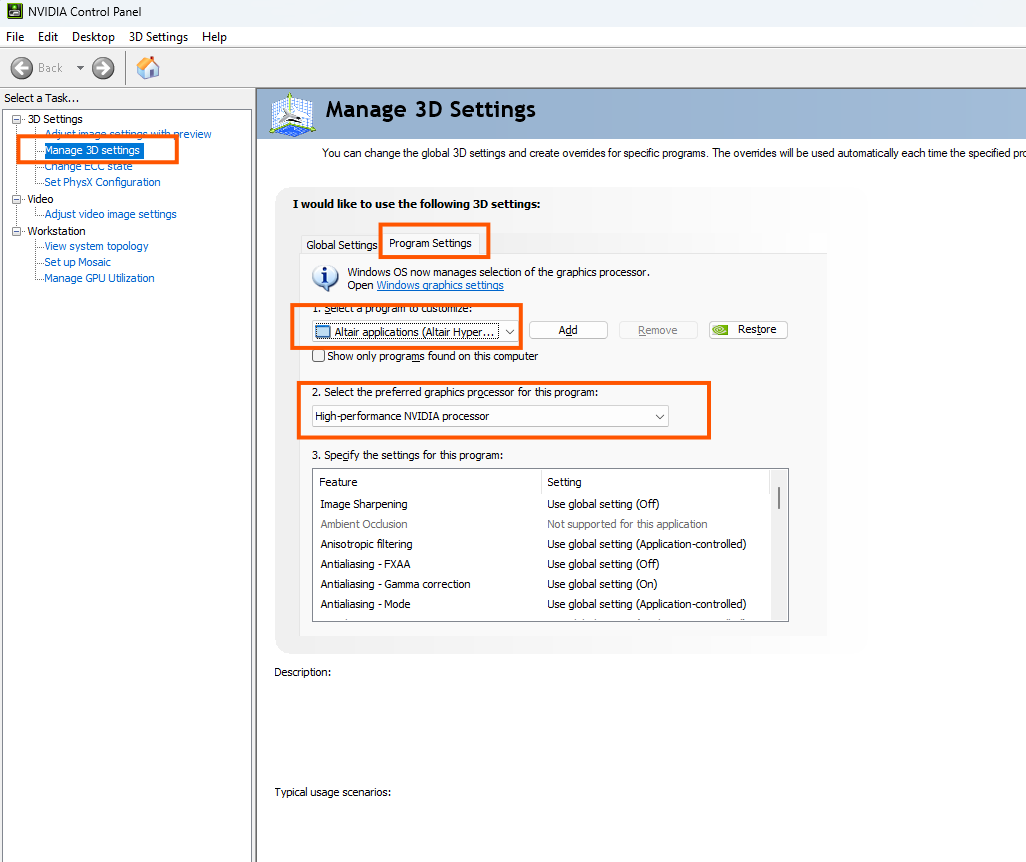Click the NVIDIA logo on Restore button
The width and height of the screenshot is (1026, 862).
tap(720, 329)
